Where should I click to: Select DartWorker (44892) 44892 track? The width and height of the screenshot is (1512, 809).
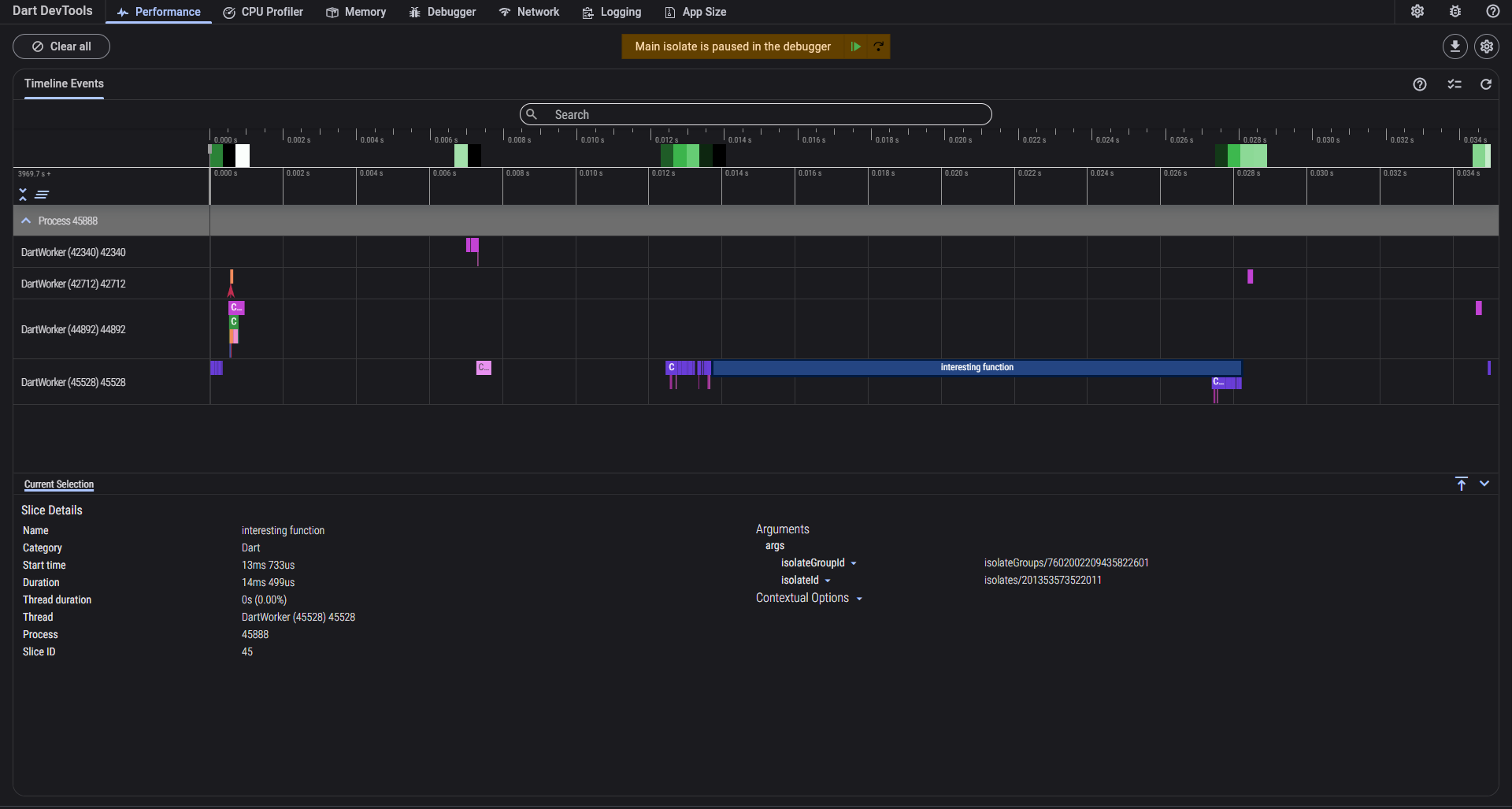pos(73,329)
